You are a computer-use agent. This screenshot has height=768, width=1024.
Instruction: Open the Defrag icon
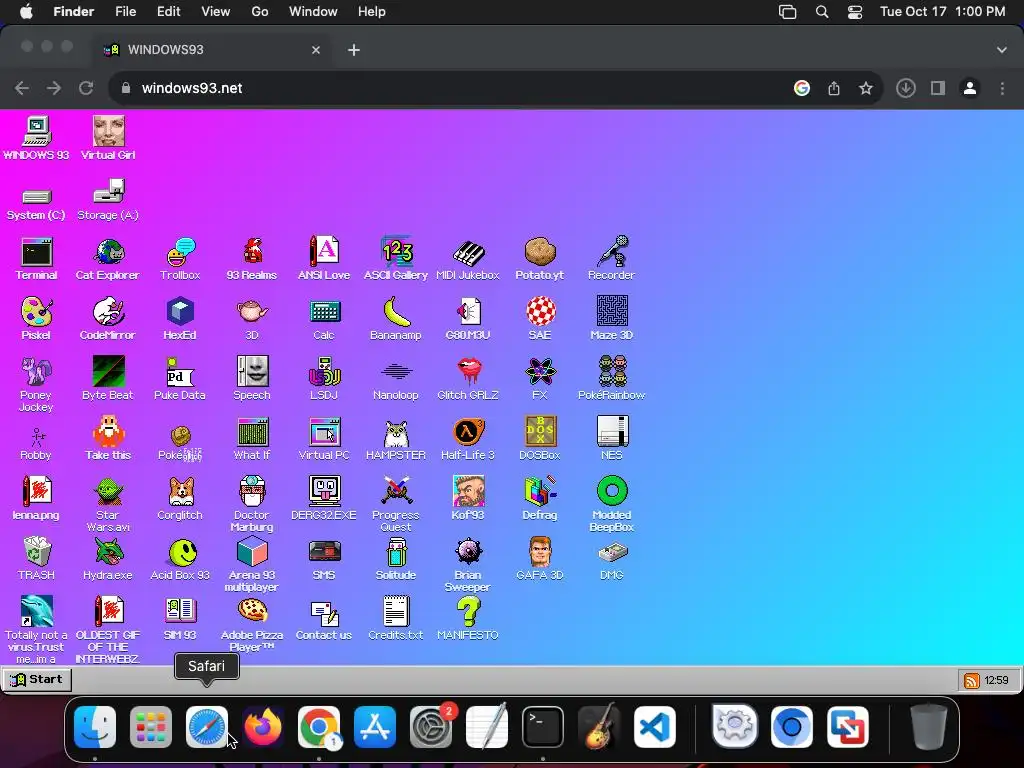coord(540,499)
